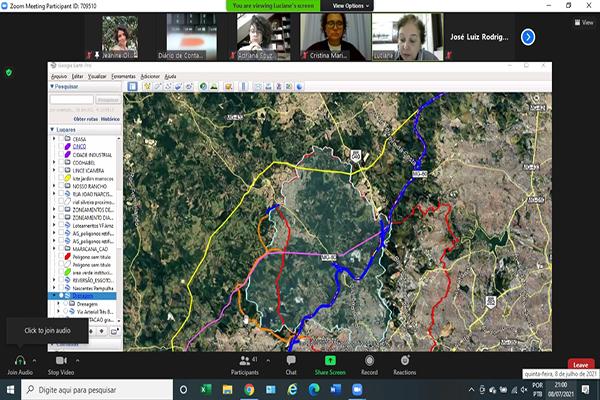
Task: Open the Ferramentas menu
Action: pyautogui.click(x=124, y=76)
